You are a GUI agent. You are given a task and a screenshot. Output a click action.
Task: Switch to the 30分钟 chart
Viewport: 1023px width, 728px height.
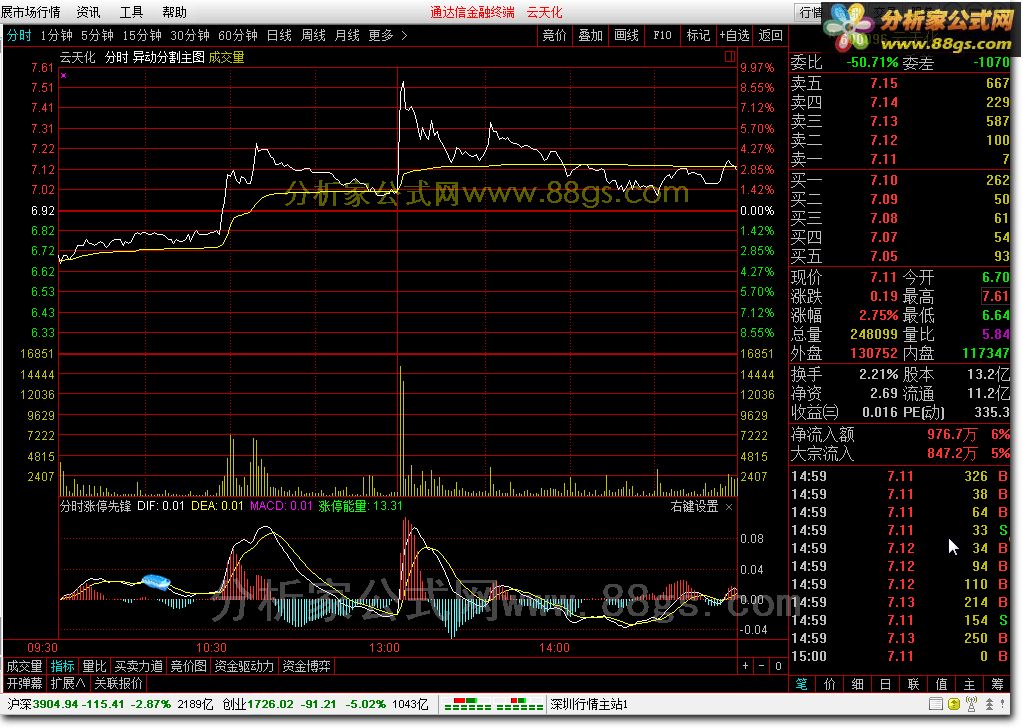pyautogui.click(x=190, y=35)
